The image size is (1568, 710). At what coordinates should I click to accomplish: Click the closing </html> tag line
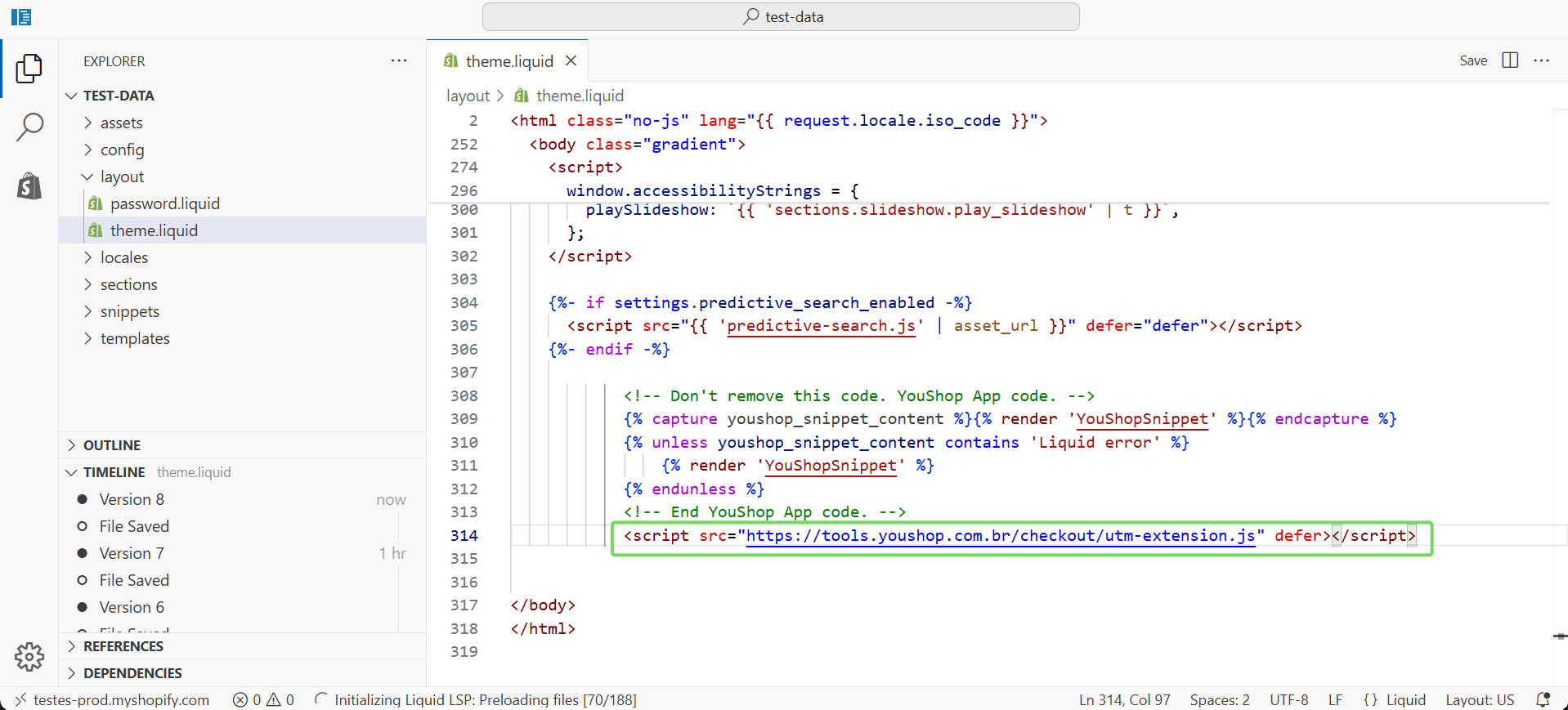543,628
